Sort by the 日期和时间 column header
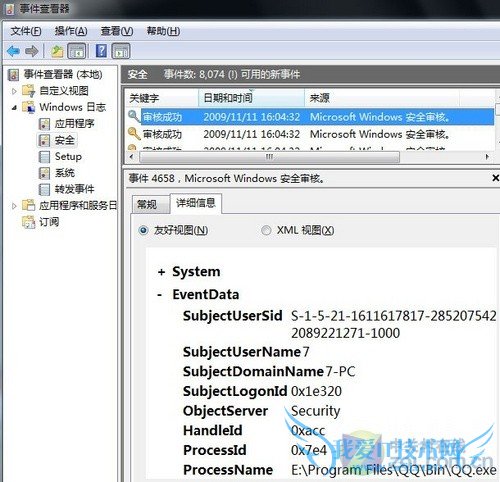 click(252, 98)
